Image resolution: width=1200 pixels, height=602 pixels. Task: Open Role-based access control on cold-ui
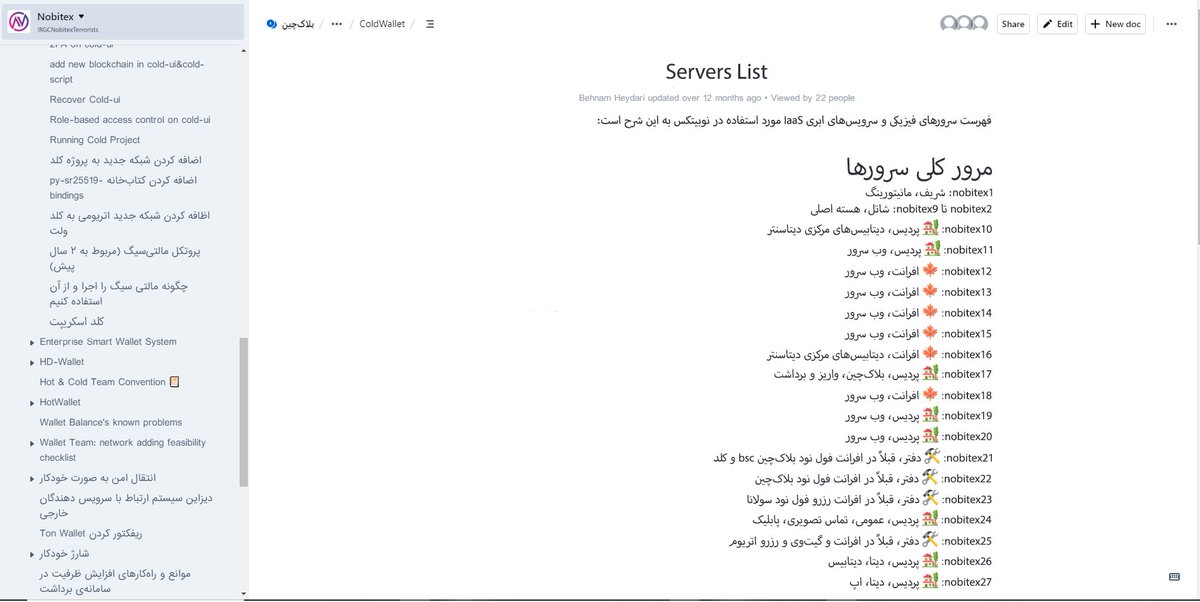coord(130,119)
